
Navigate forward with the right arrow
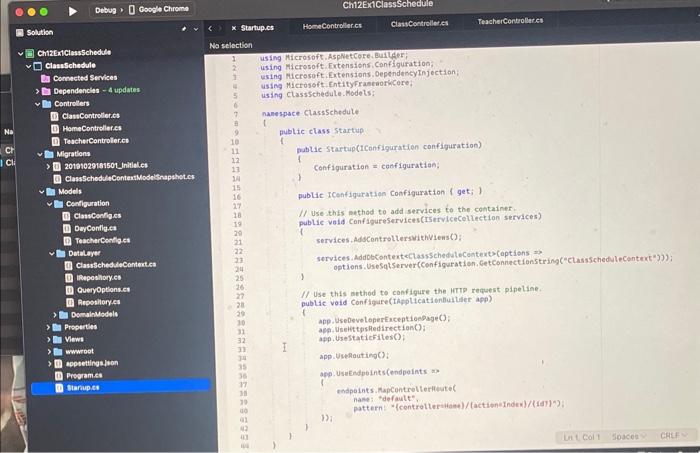tap(220, 28)
